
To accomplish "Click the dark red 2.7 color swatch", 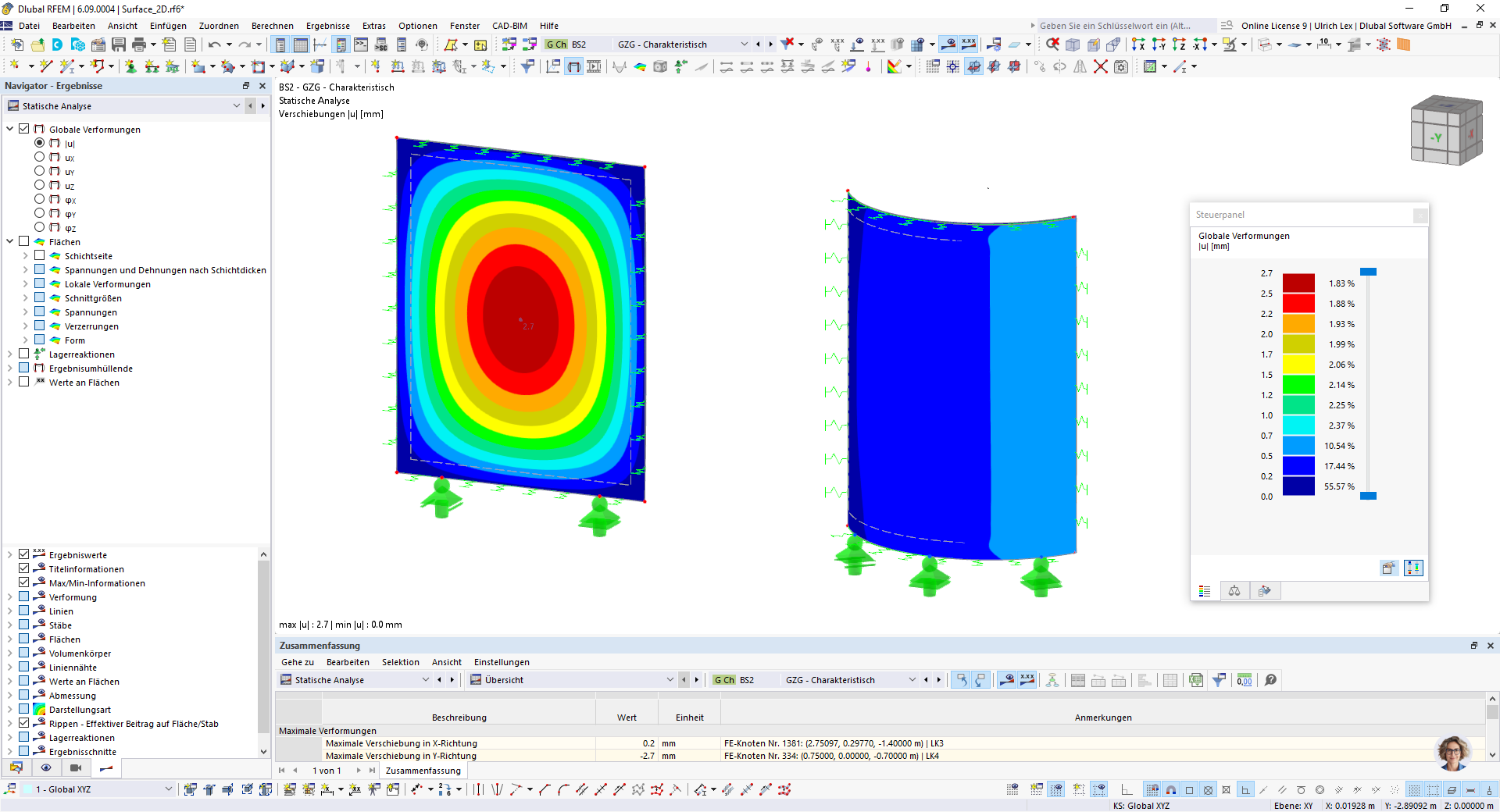I will 1298,283.
